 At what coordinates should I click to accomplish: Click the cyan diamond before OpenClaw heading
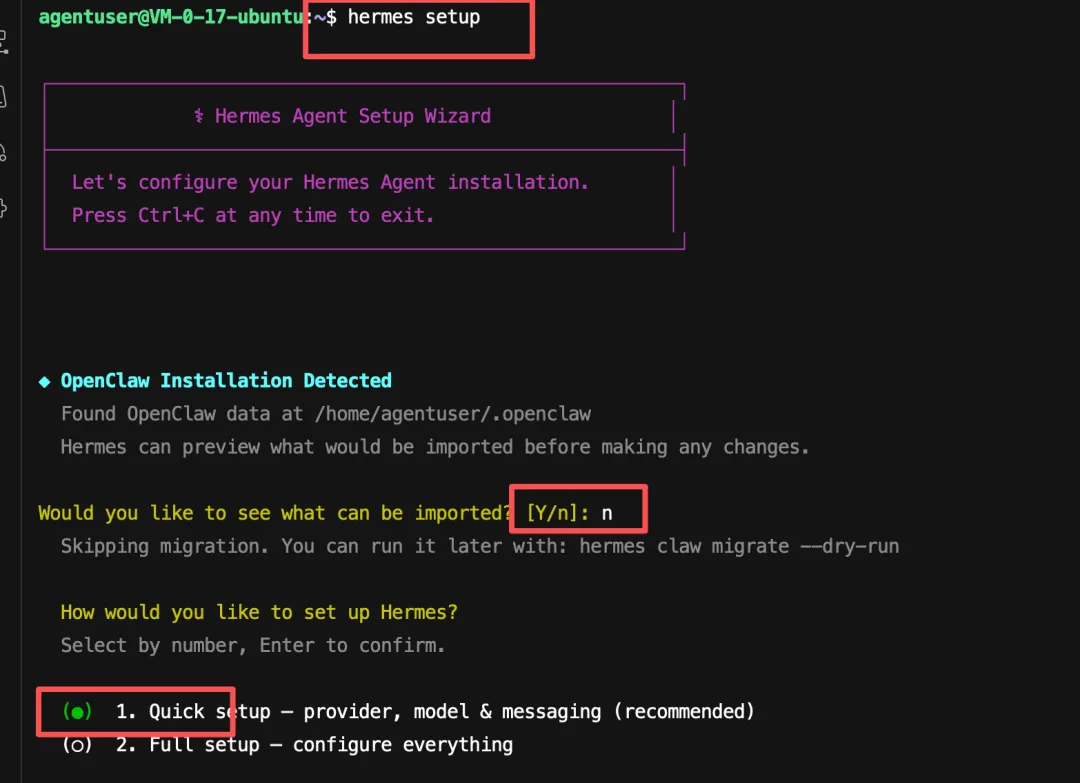click(x=45, y=382)
